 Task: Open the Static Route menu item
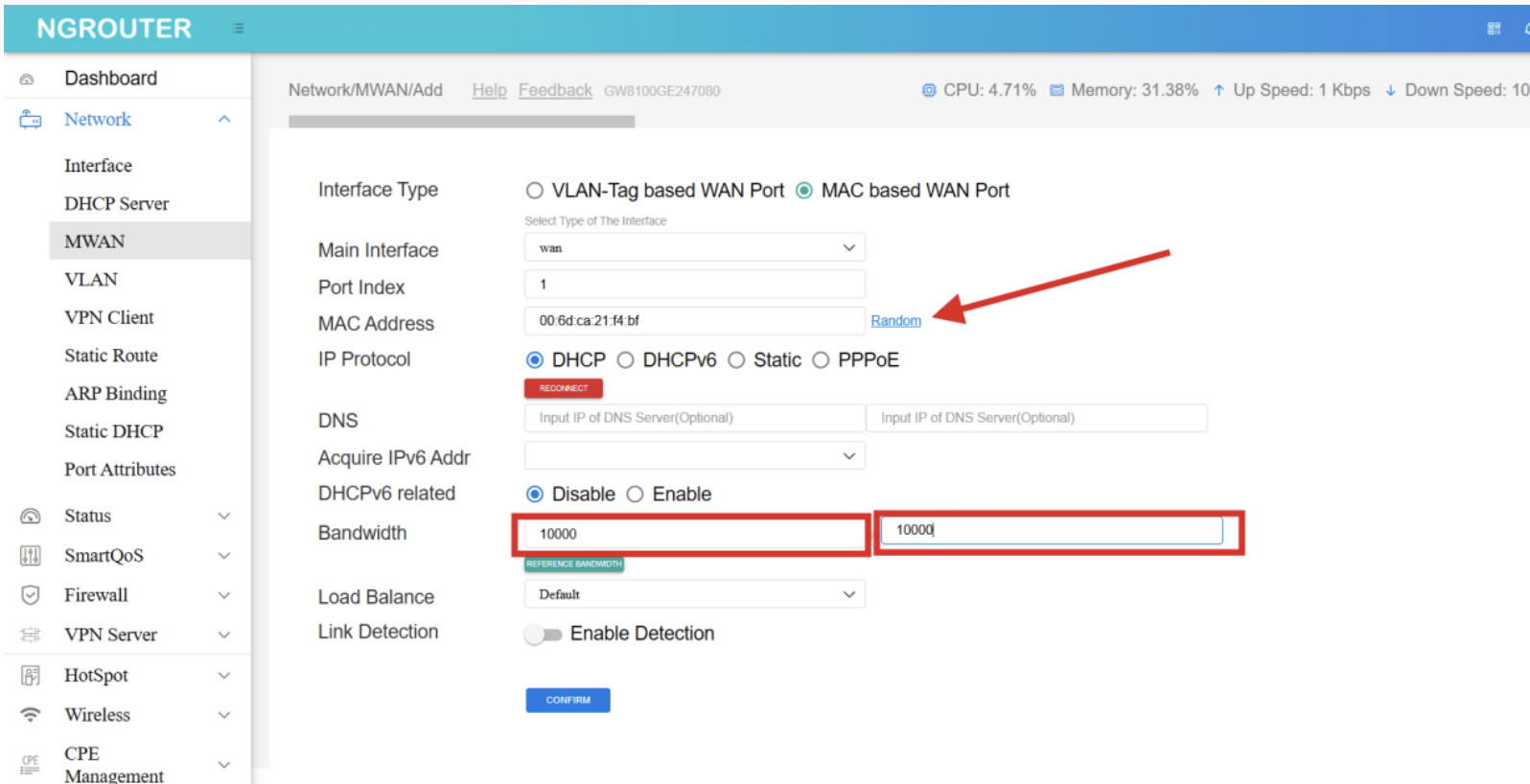coord(110,356)
